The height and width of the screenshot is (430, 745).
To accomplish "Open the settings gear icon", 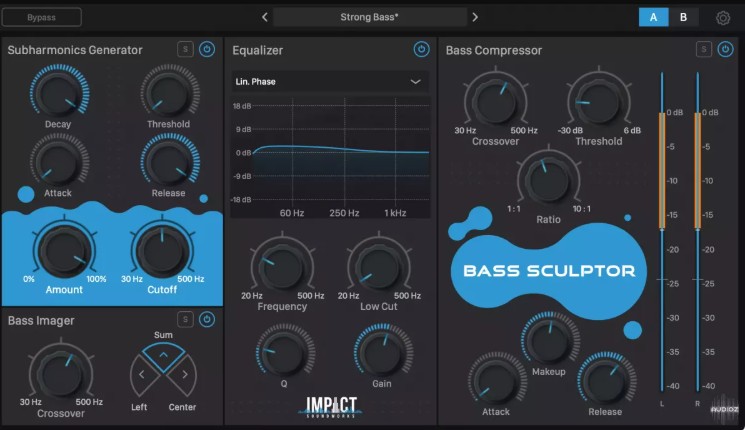I will click(723, 18).
